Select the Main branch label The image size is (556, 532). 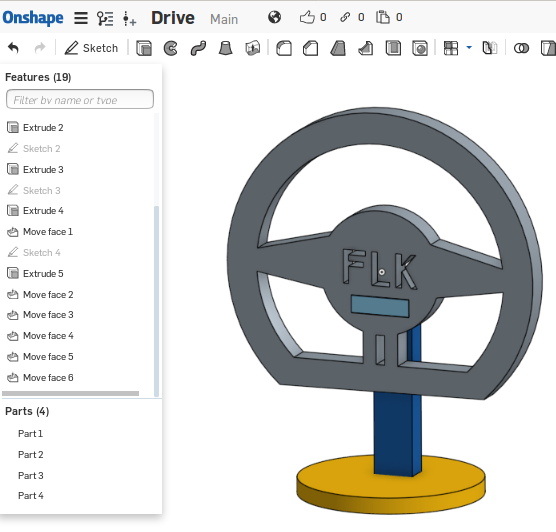coord(224,19)
